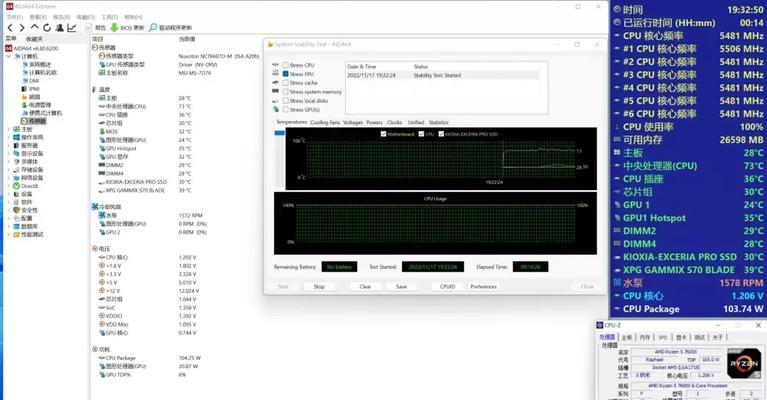Viewport: 767px width, 400px height.
Task: Click the CPU-Z title bar icon
Action: pyautogui.click(x=600, y=325)
